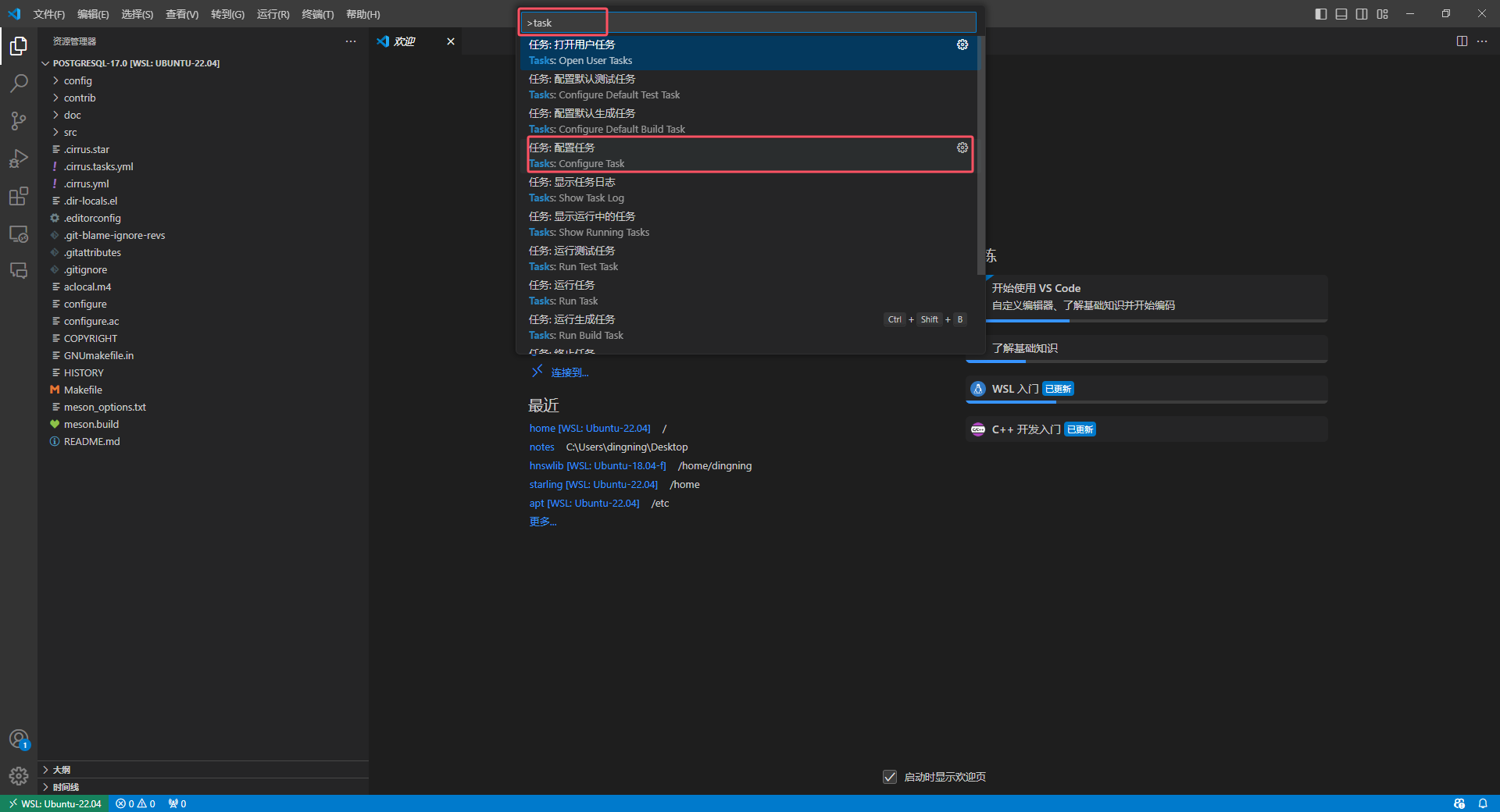The width and height of the screenshot is (1500, 812).
Task: Click the 连接到... link
Action: click(568, 372)
